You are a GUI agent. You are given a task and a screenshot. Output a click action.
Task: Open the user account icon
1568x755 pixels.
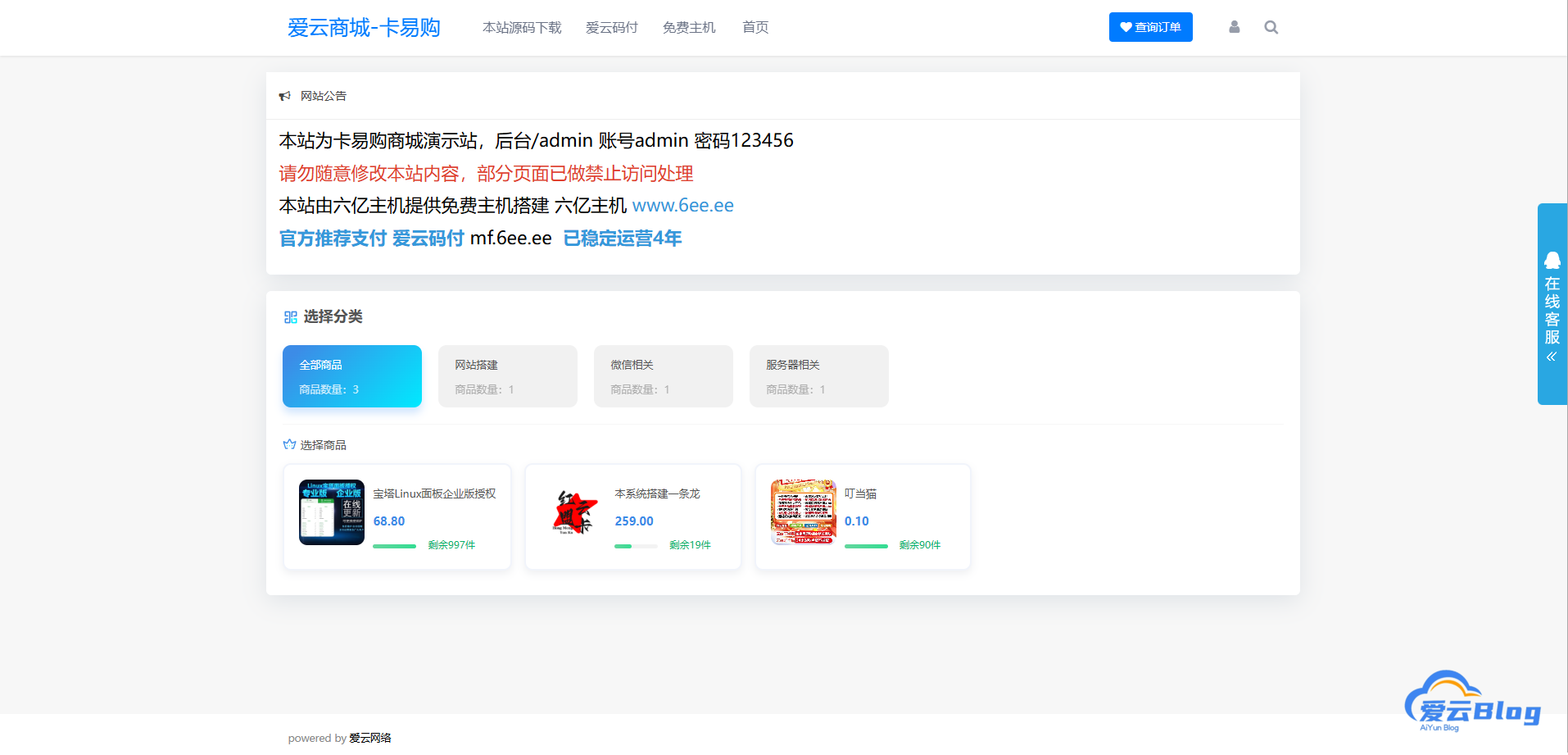pos(1234,27)
